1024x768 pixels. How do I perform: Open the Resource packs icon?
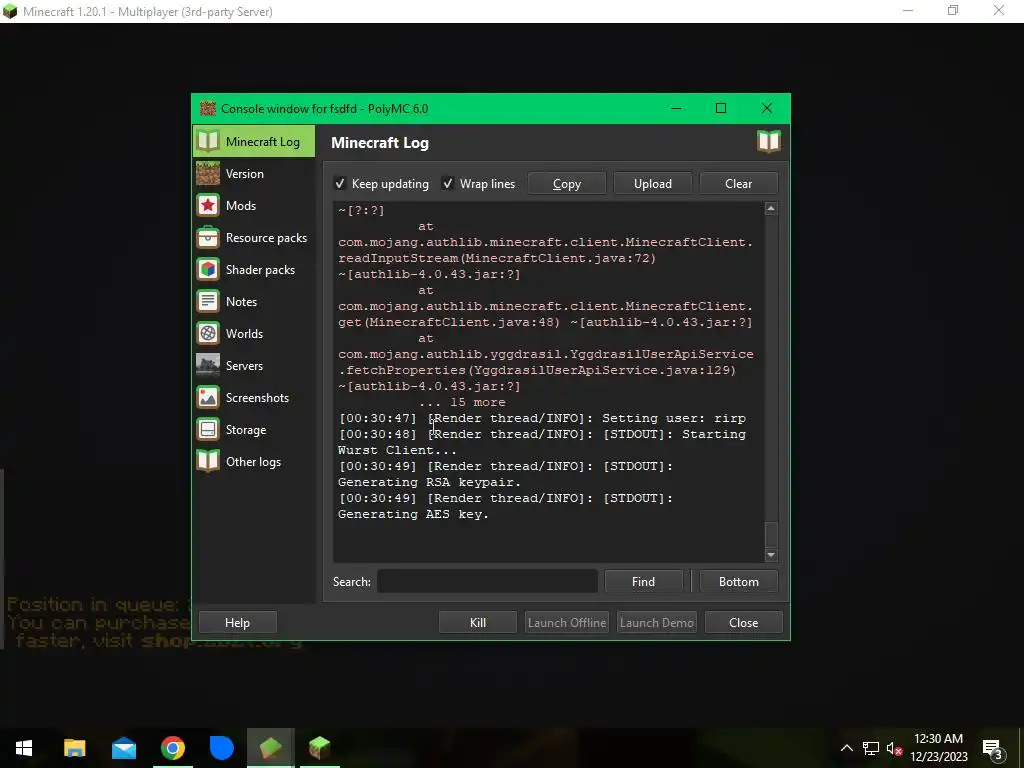click(208, 238)
